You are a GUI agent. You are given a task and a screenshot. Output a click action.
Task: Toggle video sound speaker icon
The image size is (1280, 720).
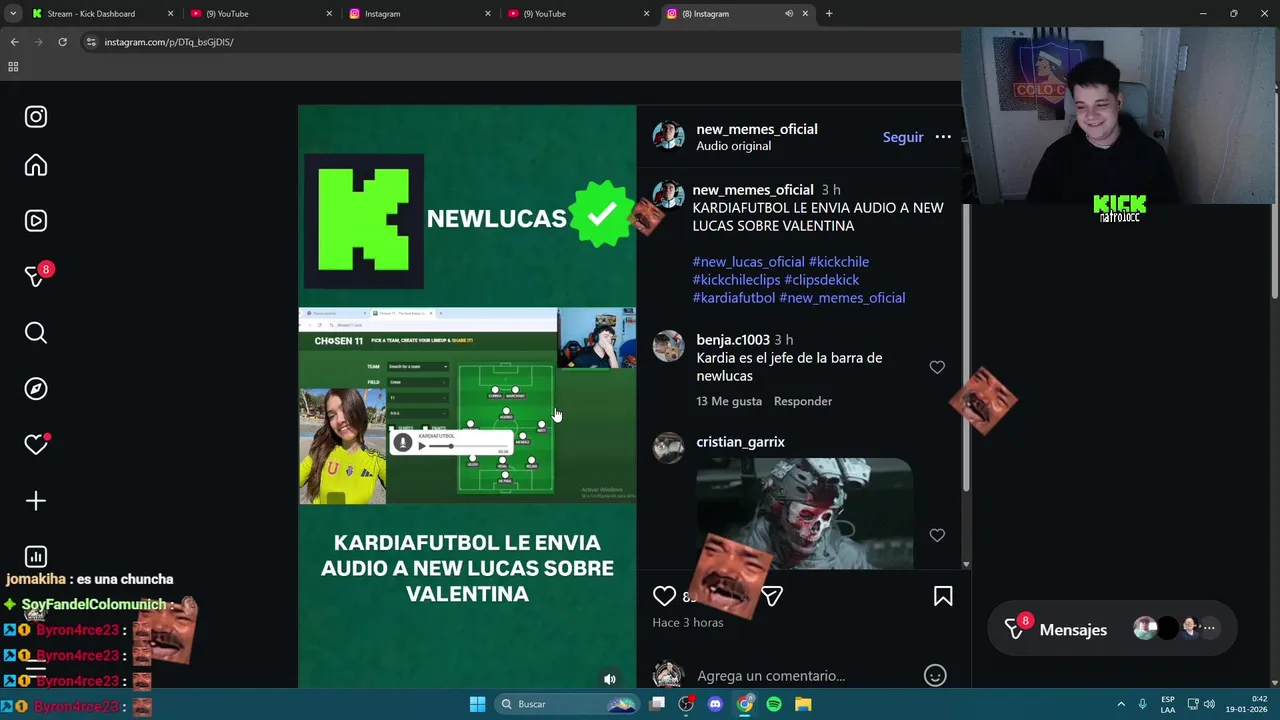click(610, 679)
